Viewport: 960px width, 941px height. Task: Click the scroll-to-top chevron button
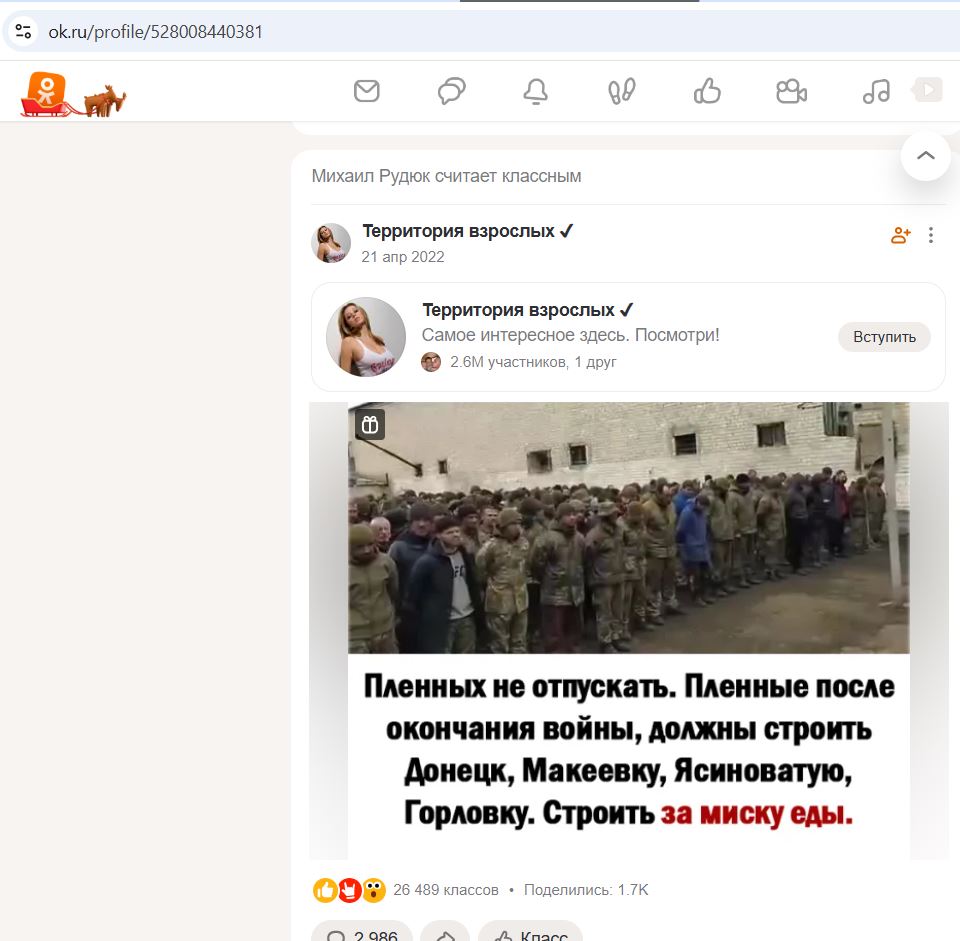tap(926, 156)
